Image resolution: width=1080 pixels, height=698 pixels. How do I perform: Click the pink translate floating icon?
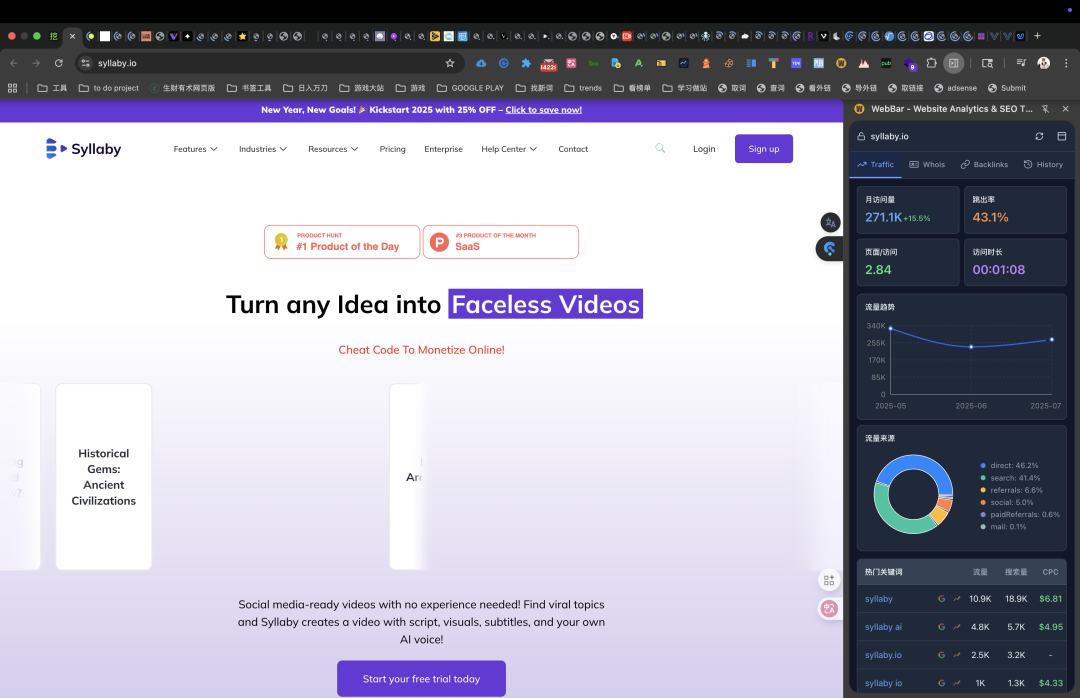829,608
